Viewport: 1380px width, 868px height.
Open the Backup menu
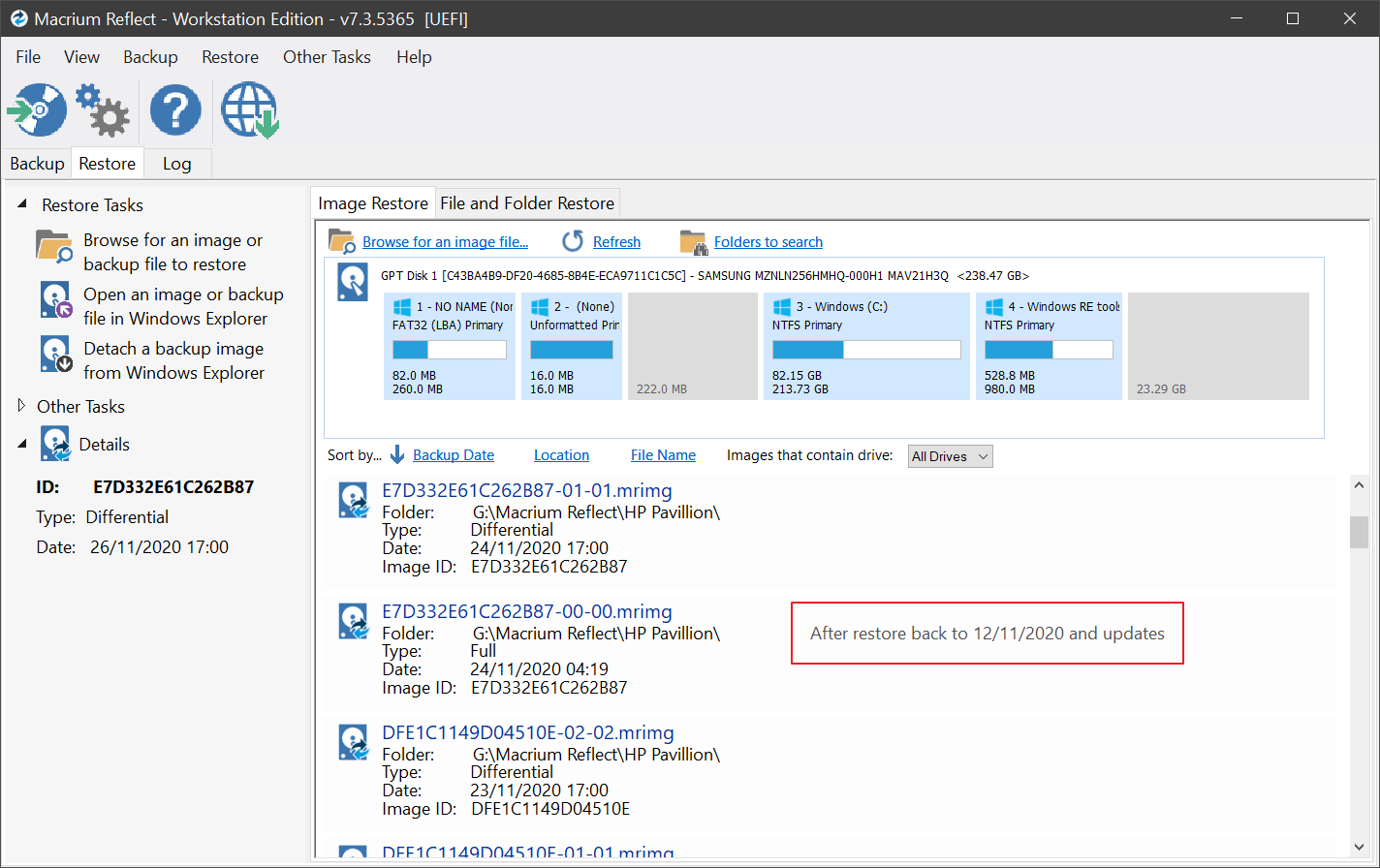click(x=150, y=57)
